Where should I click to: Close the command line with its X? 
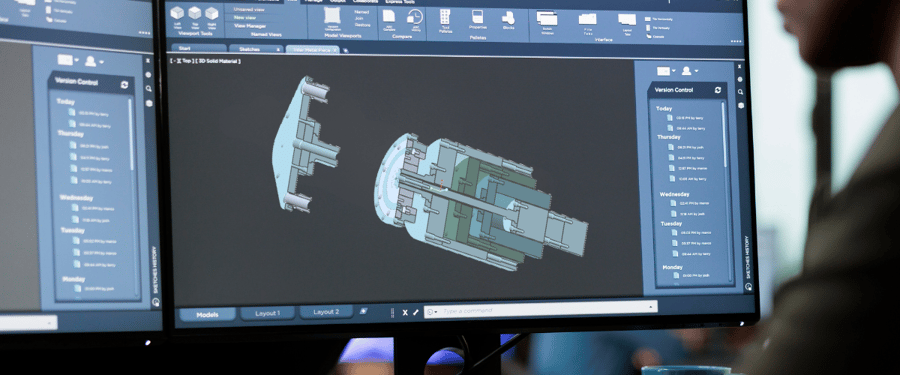pyautogui.click(x=405, y=312)
